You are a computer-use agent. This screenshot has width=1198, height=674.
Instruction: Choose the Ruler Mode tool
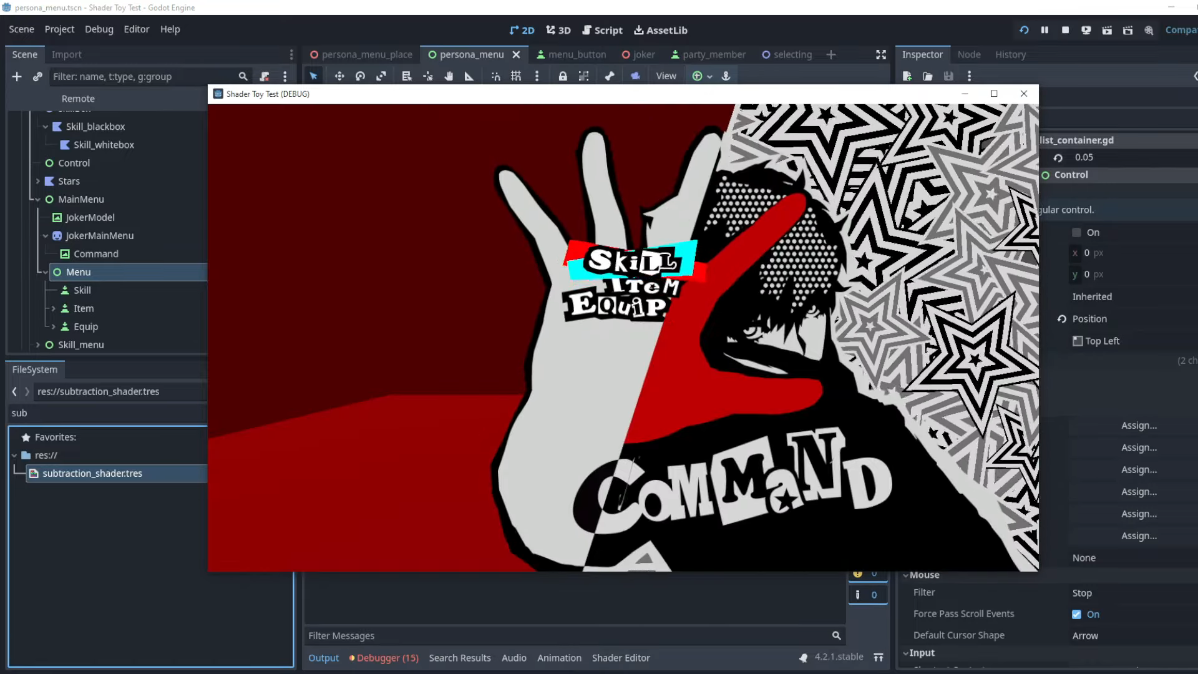(469, 76)
